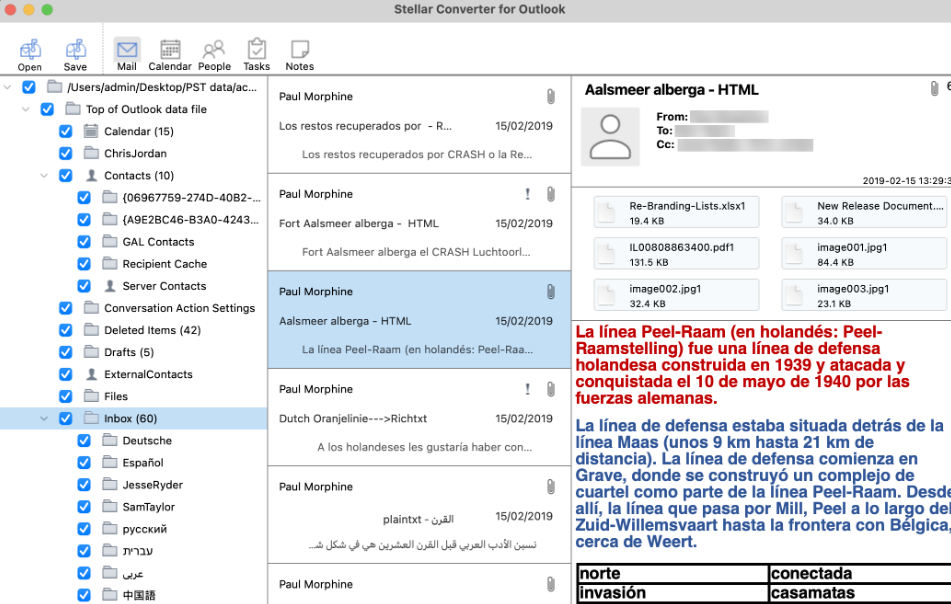This screenshot has height=604, width=951.
Task: Select the JesseRyder folder
Action: tap(152, 485)
